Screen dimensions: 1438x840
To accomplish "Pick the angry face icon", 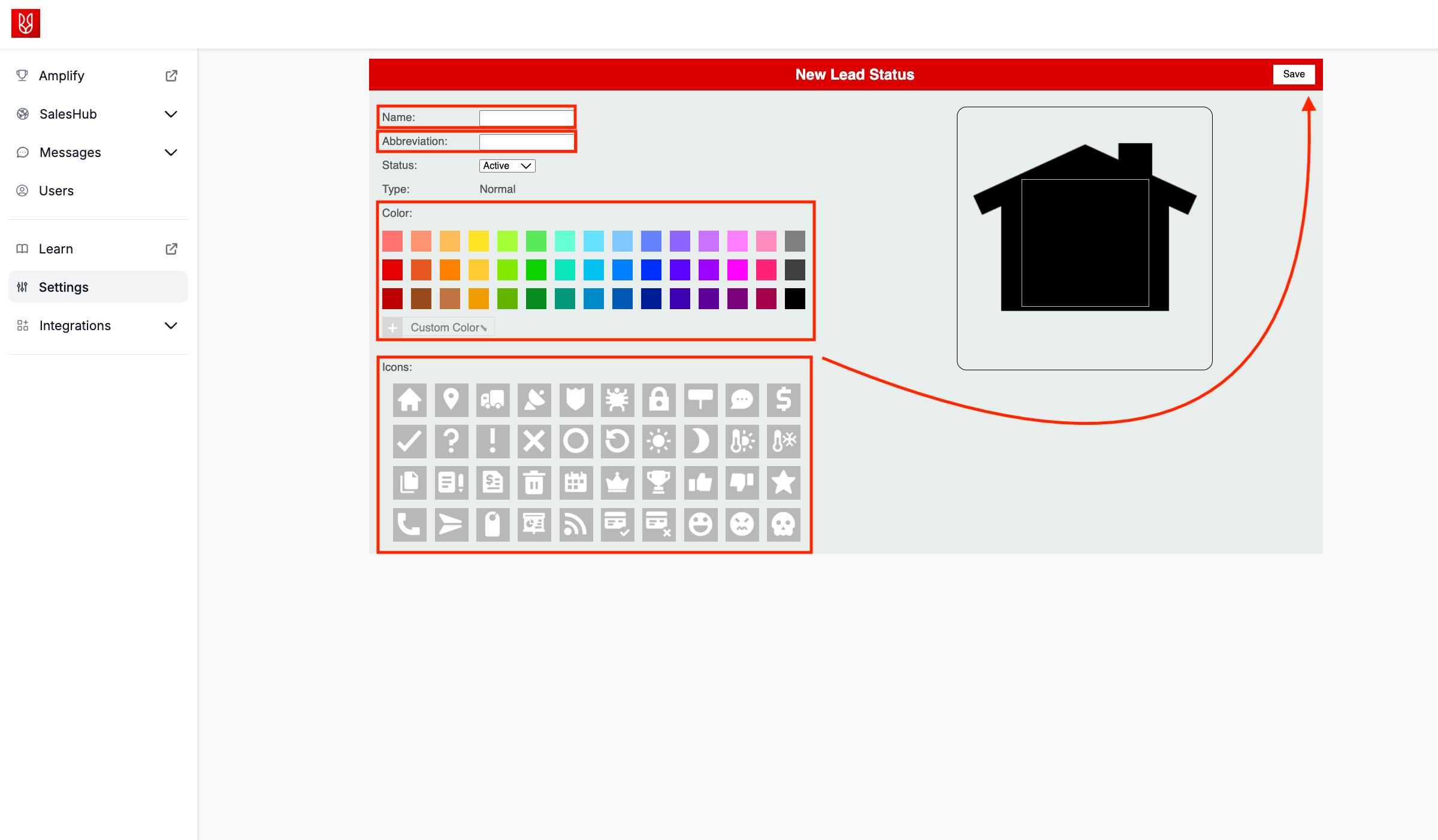I will click(742, 525).
